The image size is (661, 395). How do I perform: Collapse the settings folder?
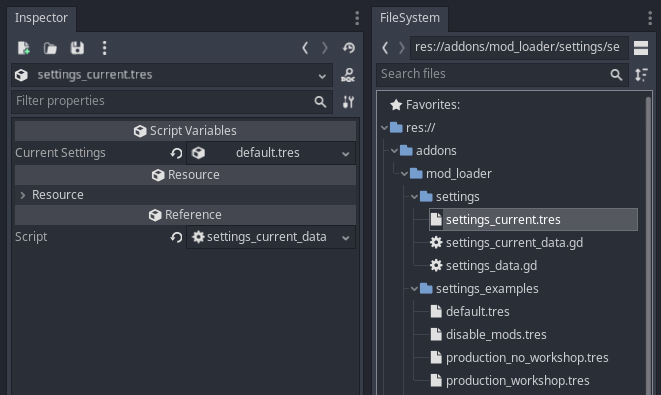coord(414,196)
